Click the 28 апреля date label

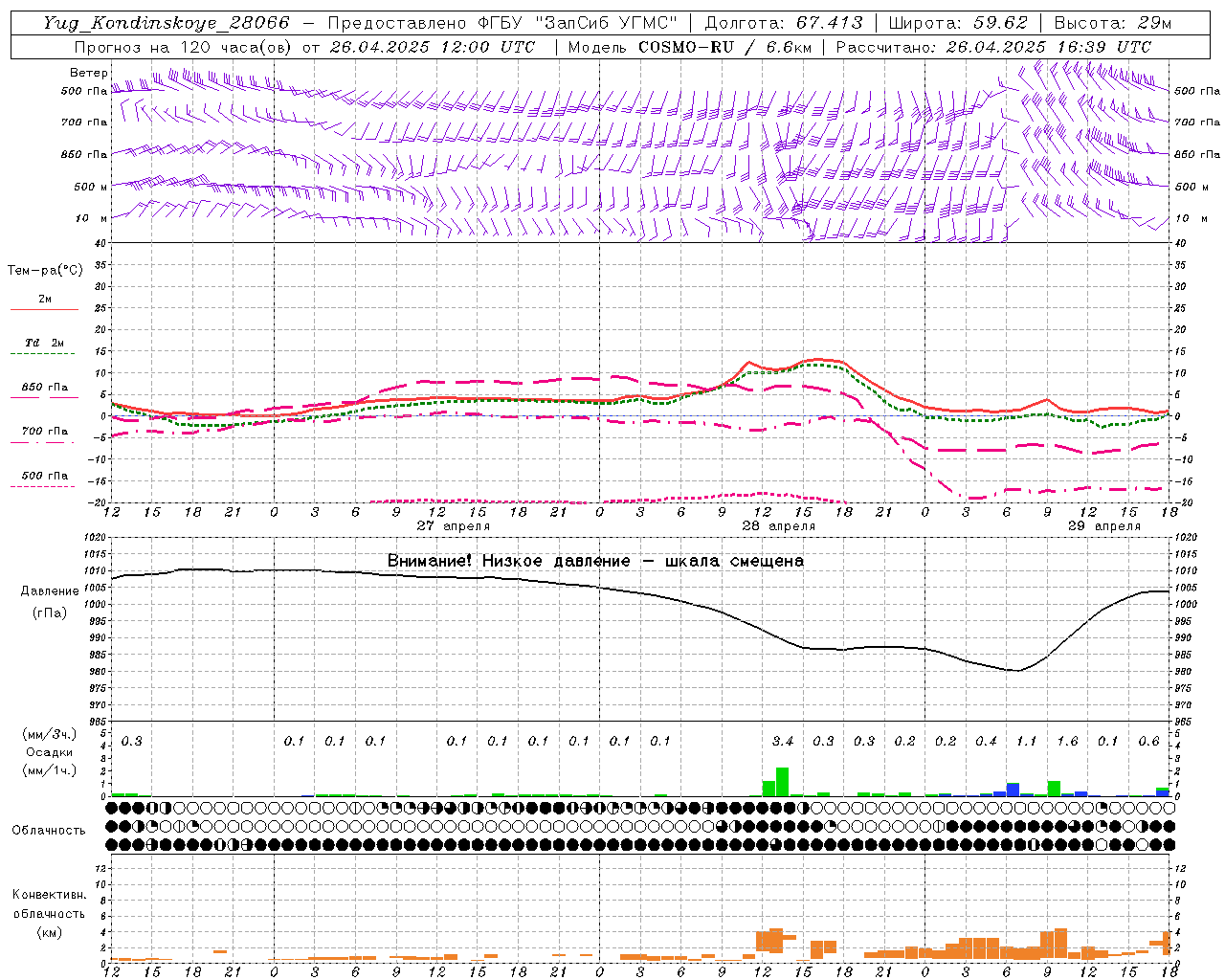tap(778, 526)
